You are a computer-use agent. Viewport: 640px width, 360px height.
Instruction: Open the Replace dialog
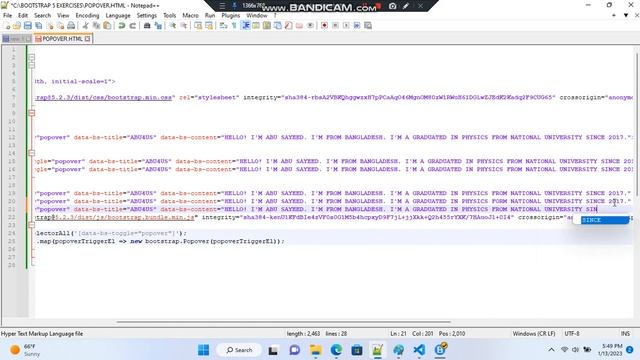point(158,26)
